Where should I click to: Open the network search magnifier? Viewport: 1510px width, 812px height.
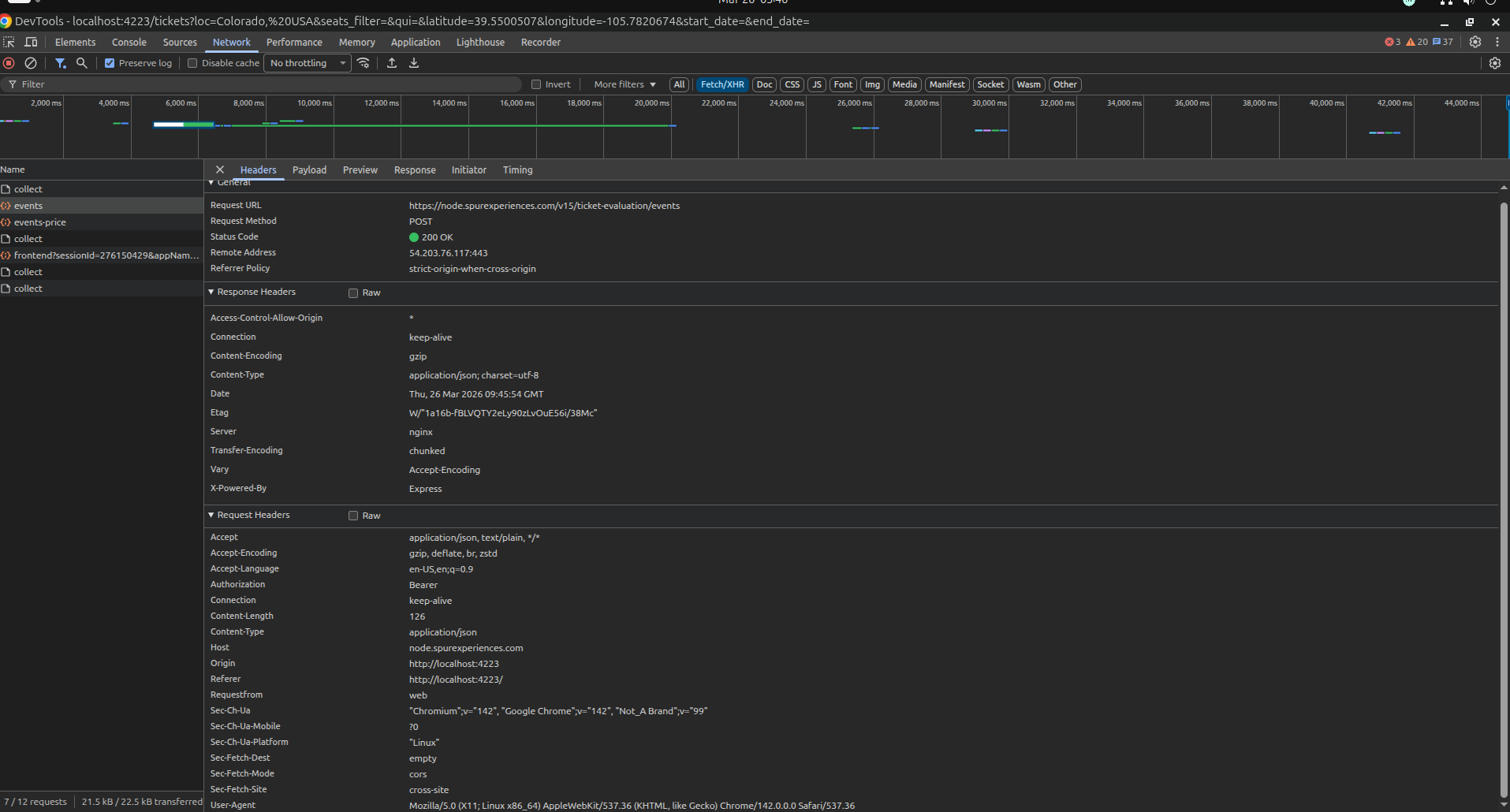81,63
